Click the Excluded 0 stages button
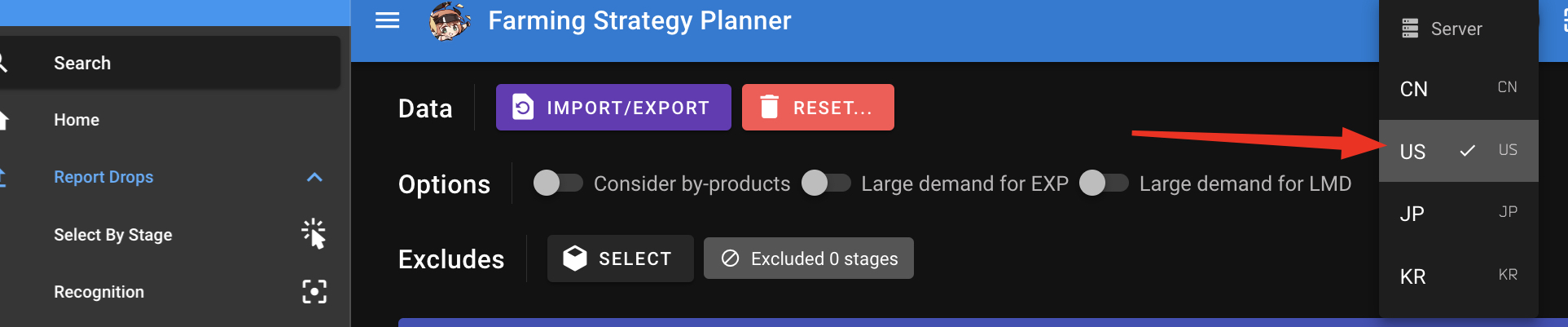This screenshot has width=1568, height=327. 808,259
